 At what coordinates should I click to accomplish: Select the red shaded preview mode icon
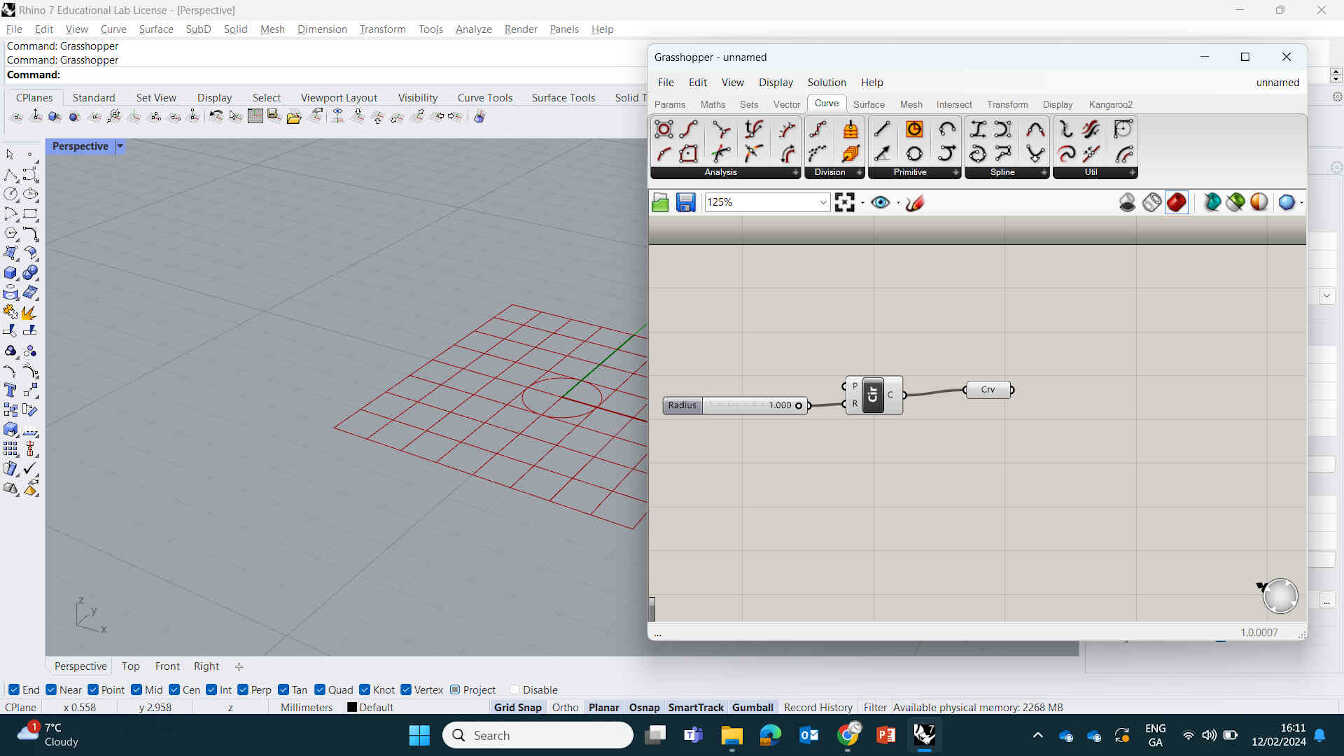[1176, 203]
